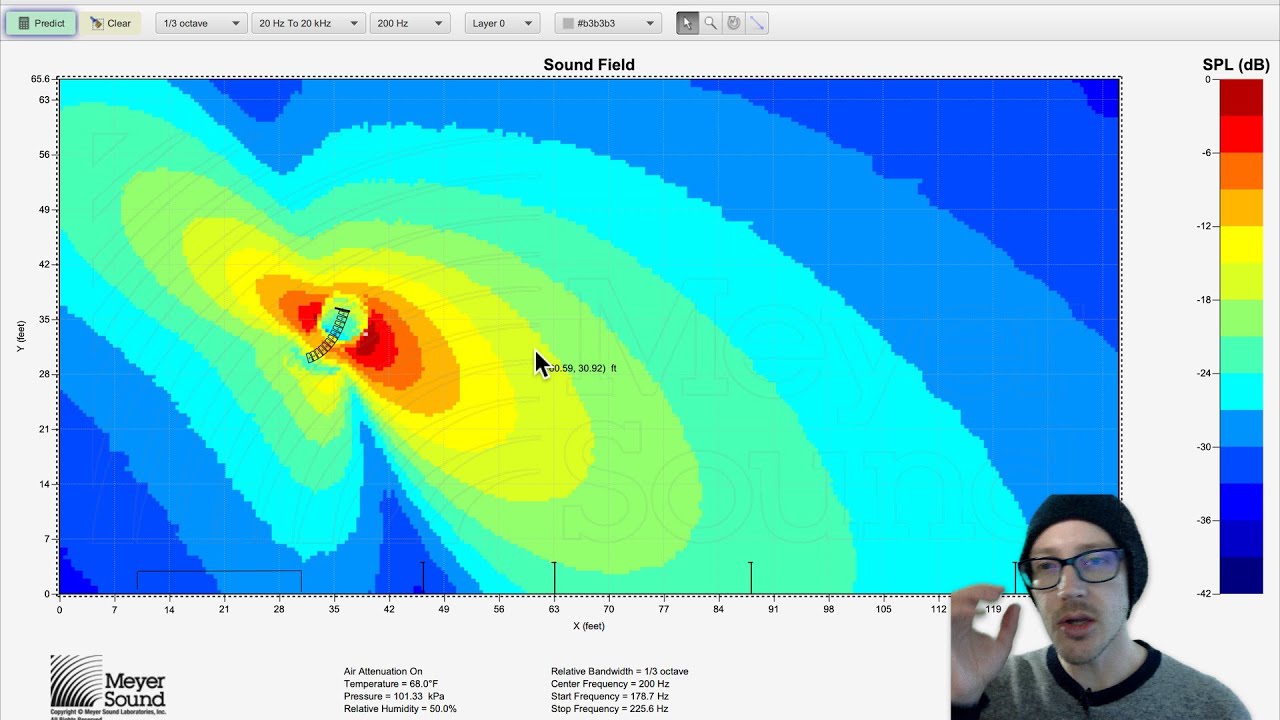This screenshot has width=1280, height=720.
Task: Click the SPL color scale bar
Action: coord(1241,336)
